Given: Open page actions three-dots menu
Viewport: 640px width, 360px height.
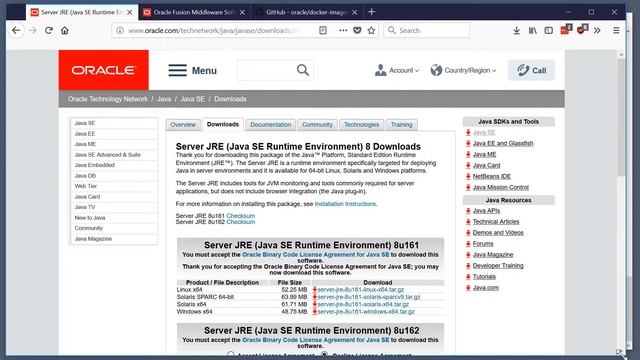Looking at the screenshot, I should coord(343,30).
